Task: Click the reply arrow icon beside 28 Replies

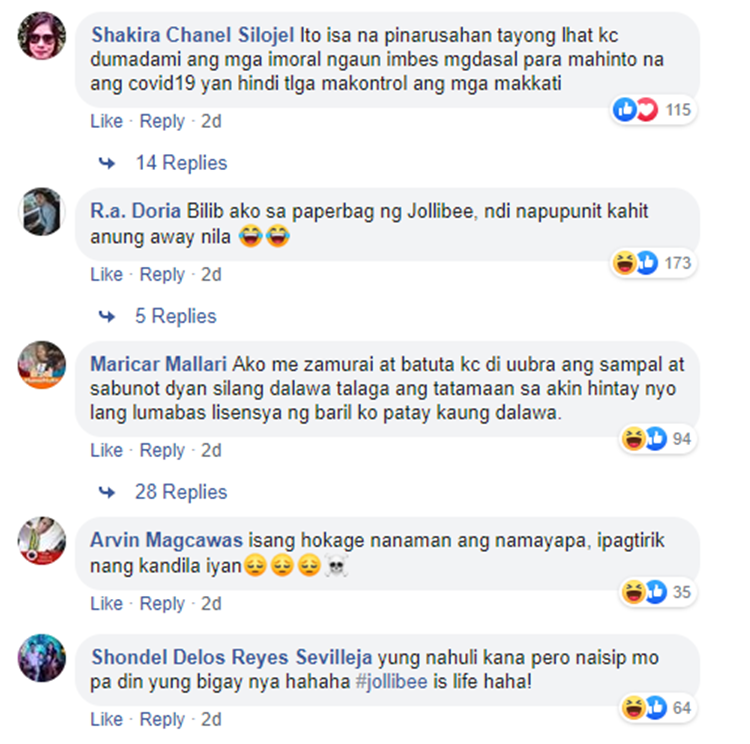Action: click(107, 492)
